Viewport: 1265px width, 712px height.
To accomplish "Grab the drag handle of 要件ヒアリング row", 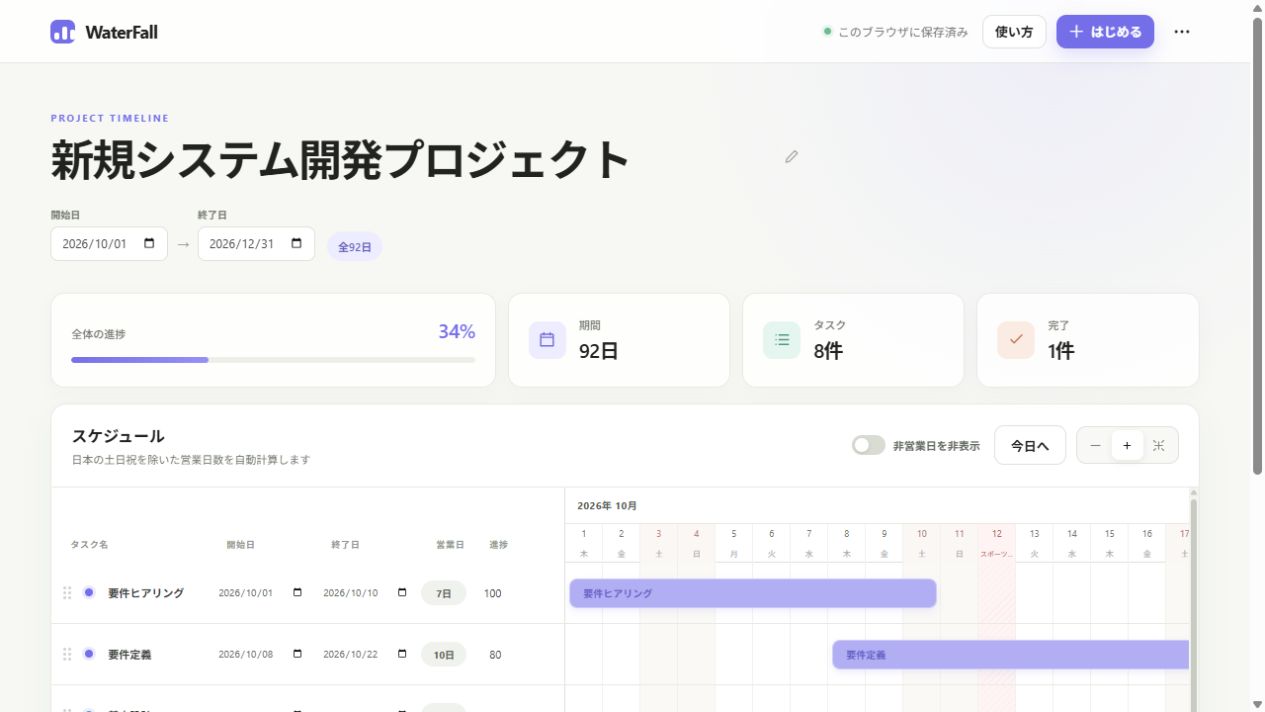I will point(67,593).
